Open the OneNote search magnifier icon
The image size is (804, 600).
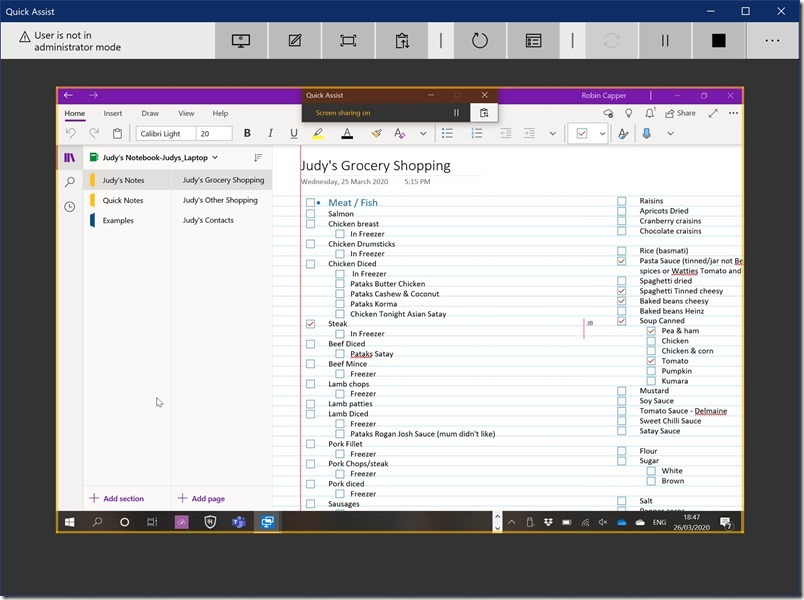pos(69,182)
